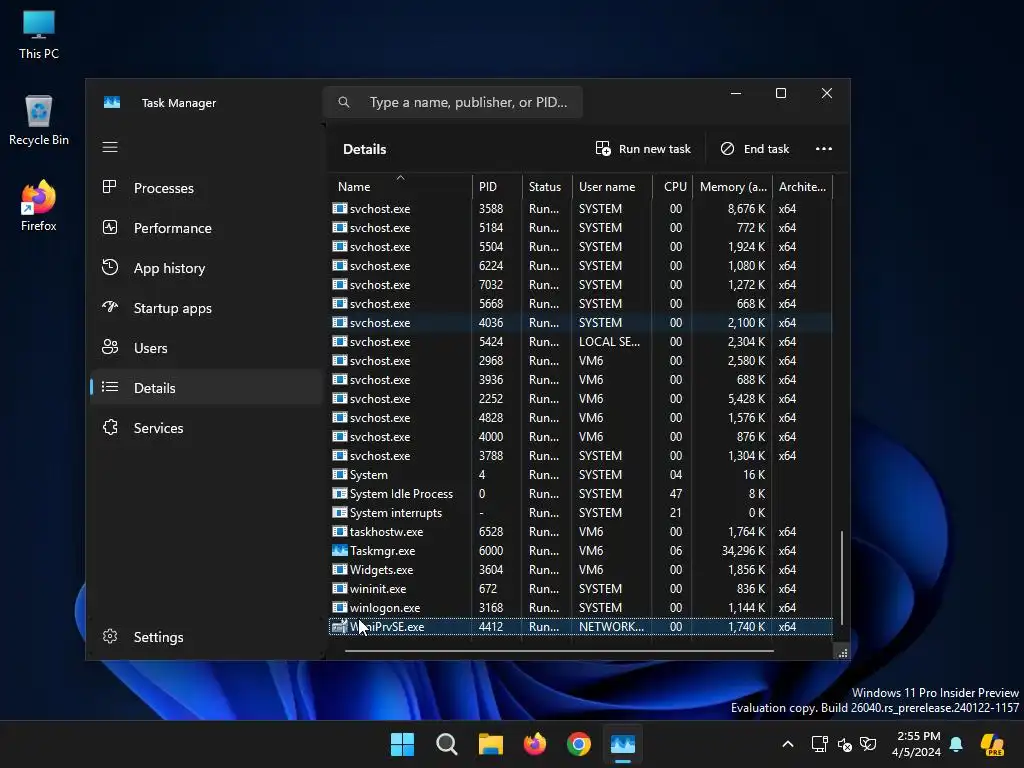The image size is (1024, 768).
Task: Sort by the CPU column header
Action: pos(672,186)
